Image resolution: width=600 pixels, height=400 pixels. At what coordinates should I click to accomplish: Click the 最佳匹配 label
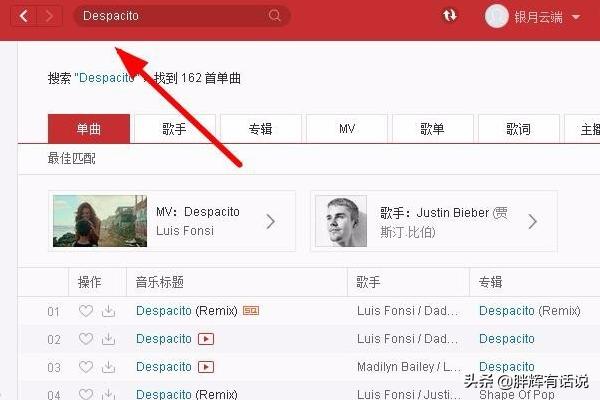pyautogui.click(x=72, y=158)
